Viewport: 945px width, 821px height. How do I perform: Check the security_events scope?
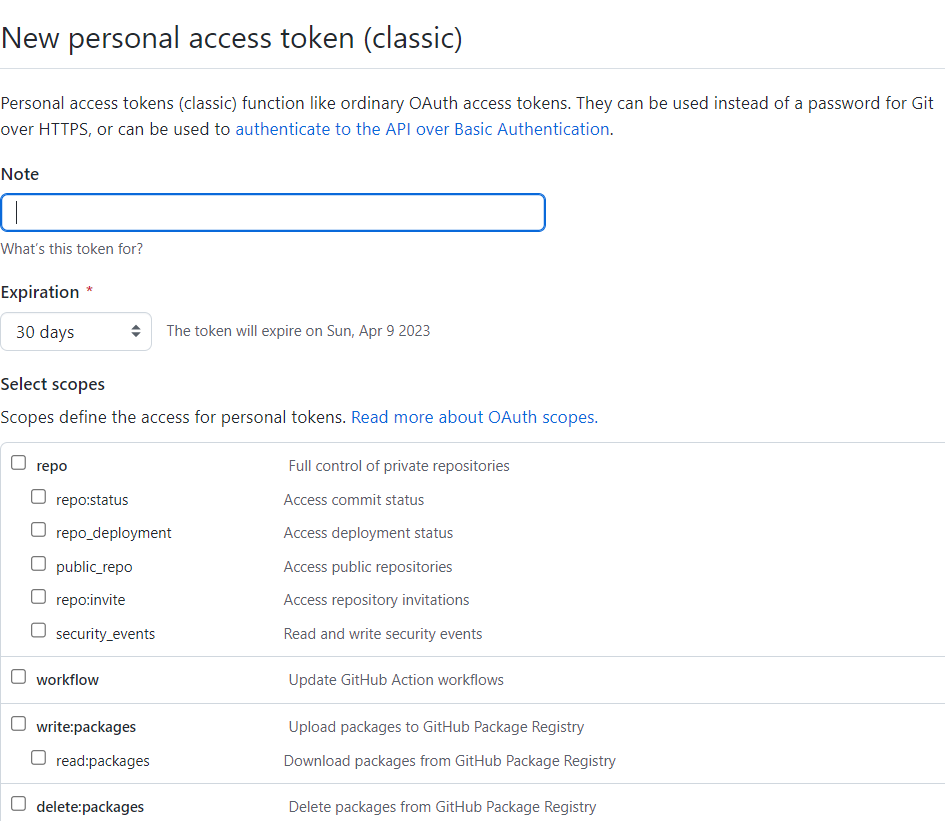click(39, 631)
